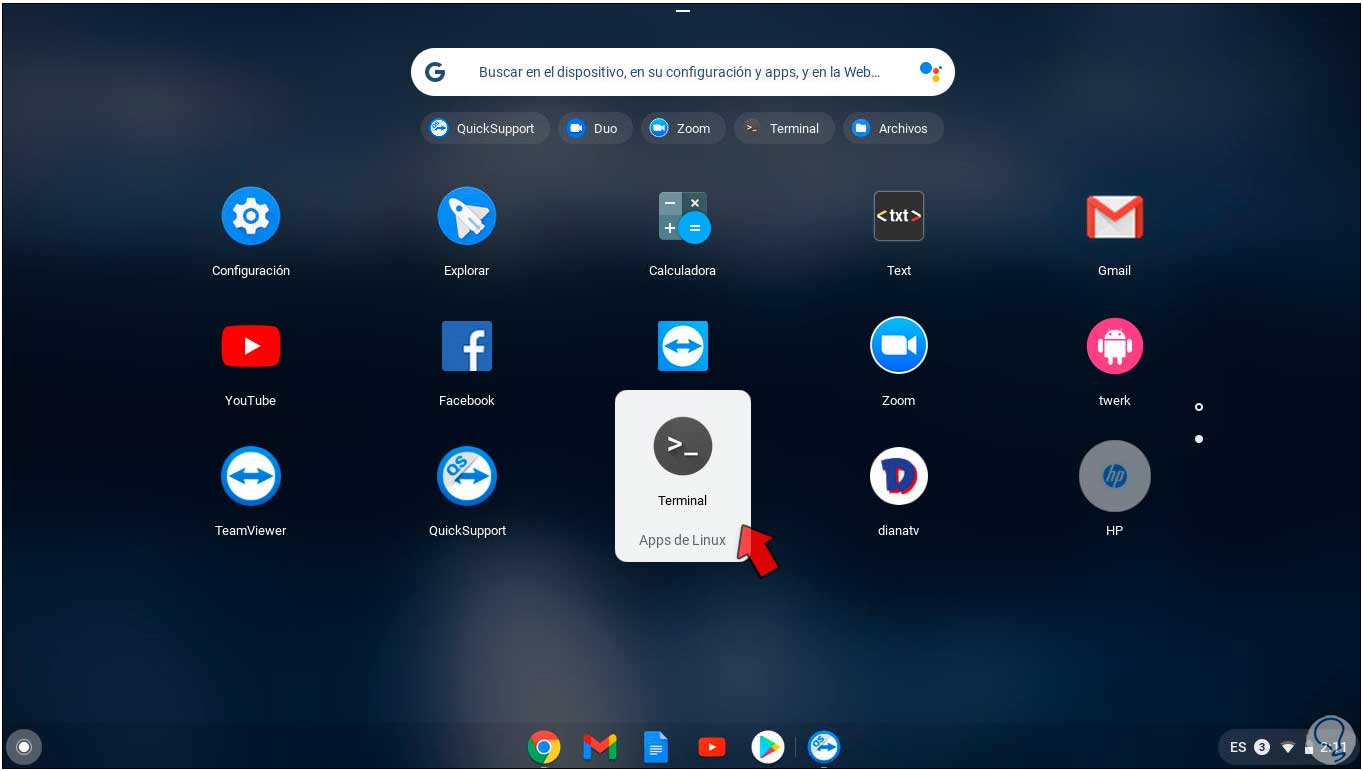Open the dianatv app

click(899, 476)
